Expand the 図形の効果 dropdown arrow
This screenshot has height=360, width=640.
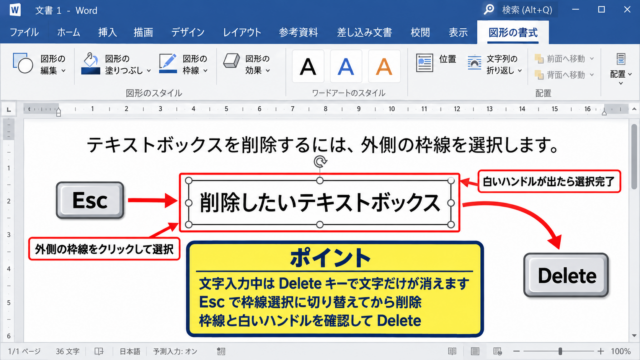coord(268,71)
